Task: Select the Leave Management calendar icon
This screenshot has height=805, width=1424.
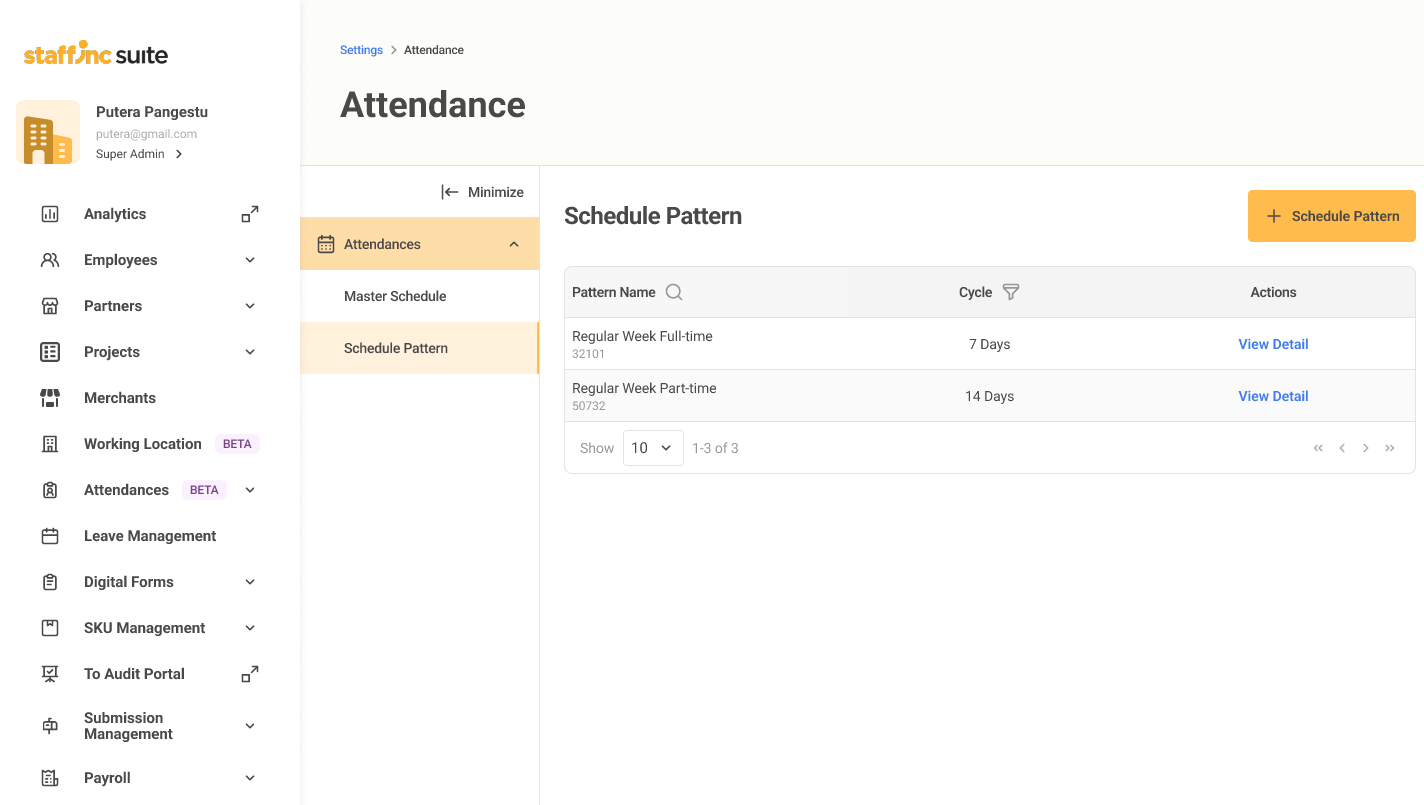Action: [x=50, y=536]
